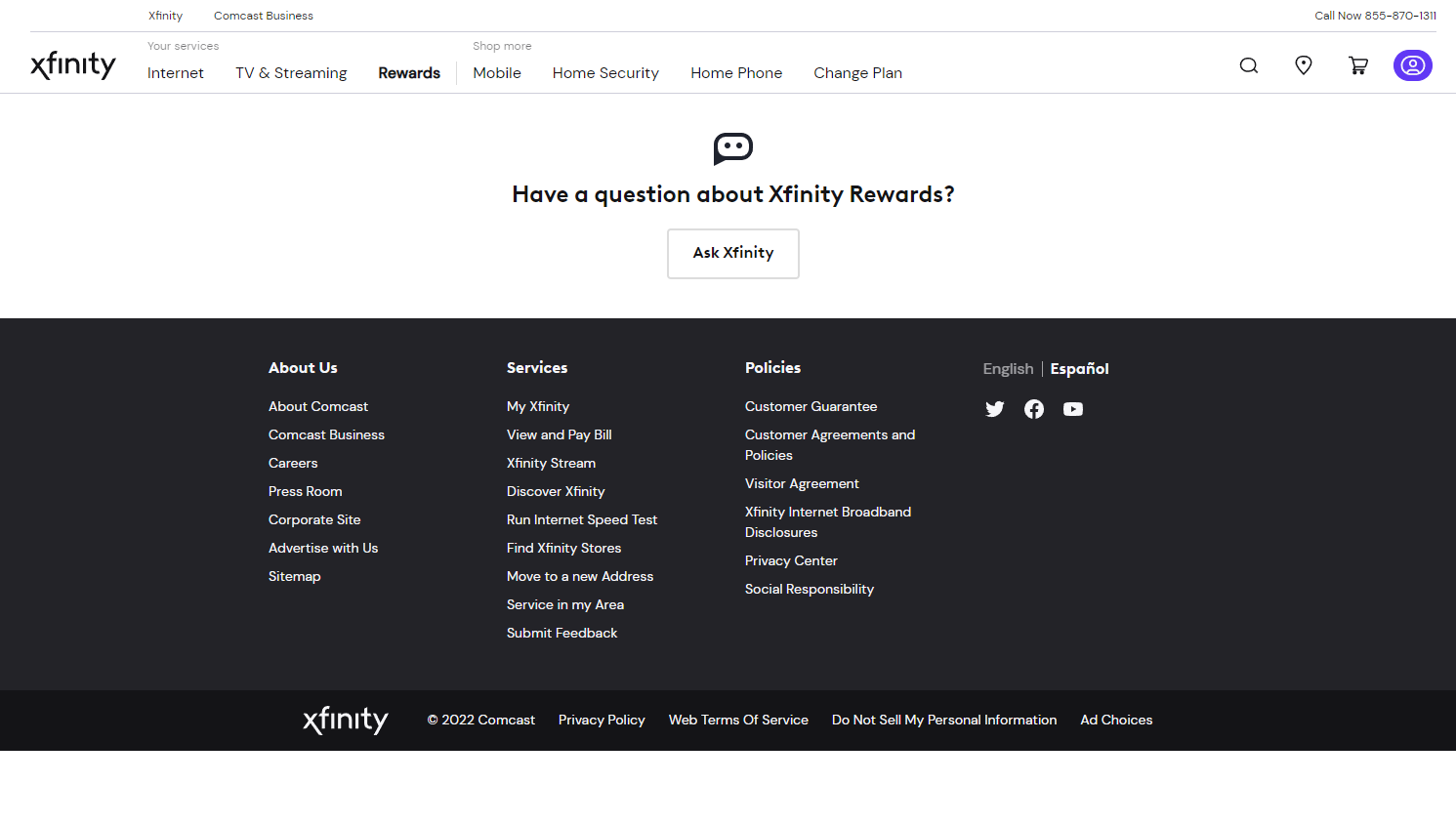Viewport: 1456px width, 825px height.
Task: Open the Sitemap link
Action: tap(295, 577)
